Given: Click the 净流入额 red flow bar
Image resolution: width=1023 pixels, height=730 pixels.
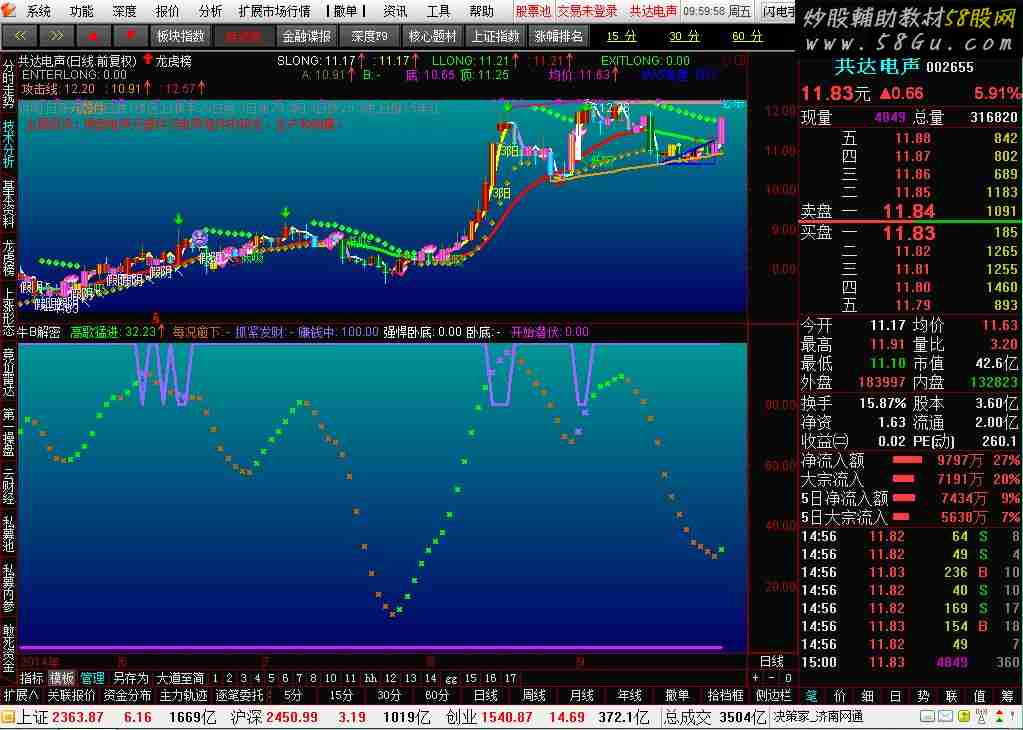Looking at the screenshot, I should coord(907,461).
